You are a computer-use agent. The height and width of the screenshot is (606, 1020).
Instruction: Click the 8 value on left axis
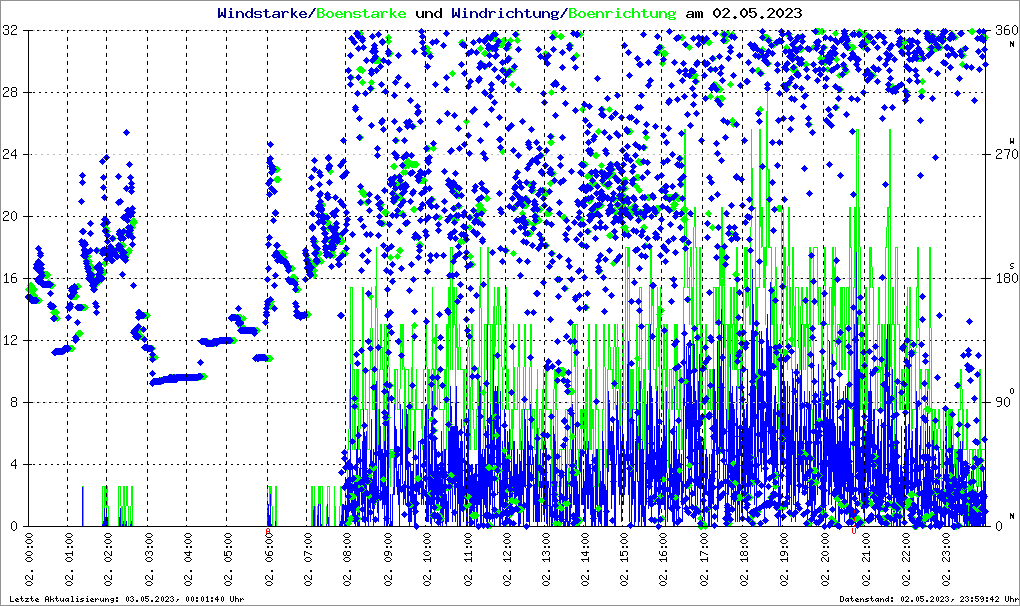(x=16, y=403)
